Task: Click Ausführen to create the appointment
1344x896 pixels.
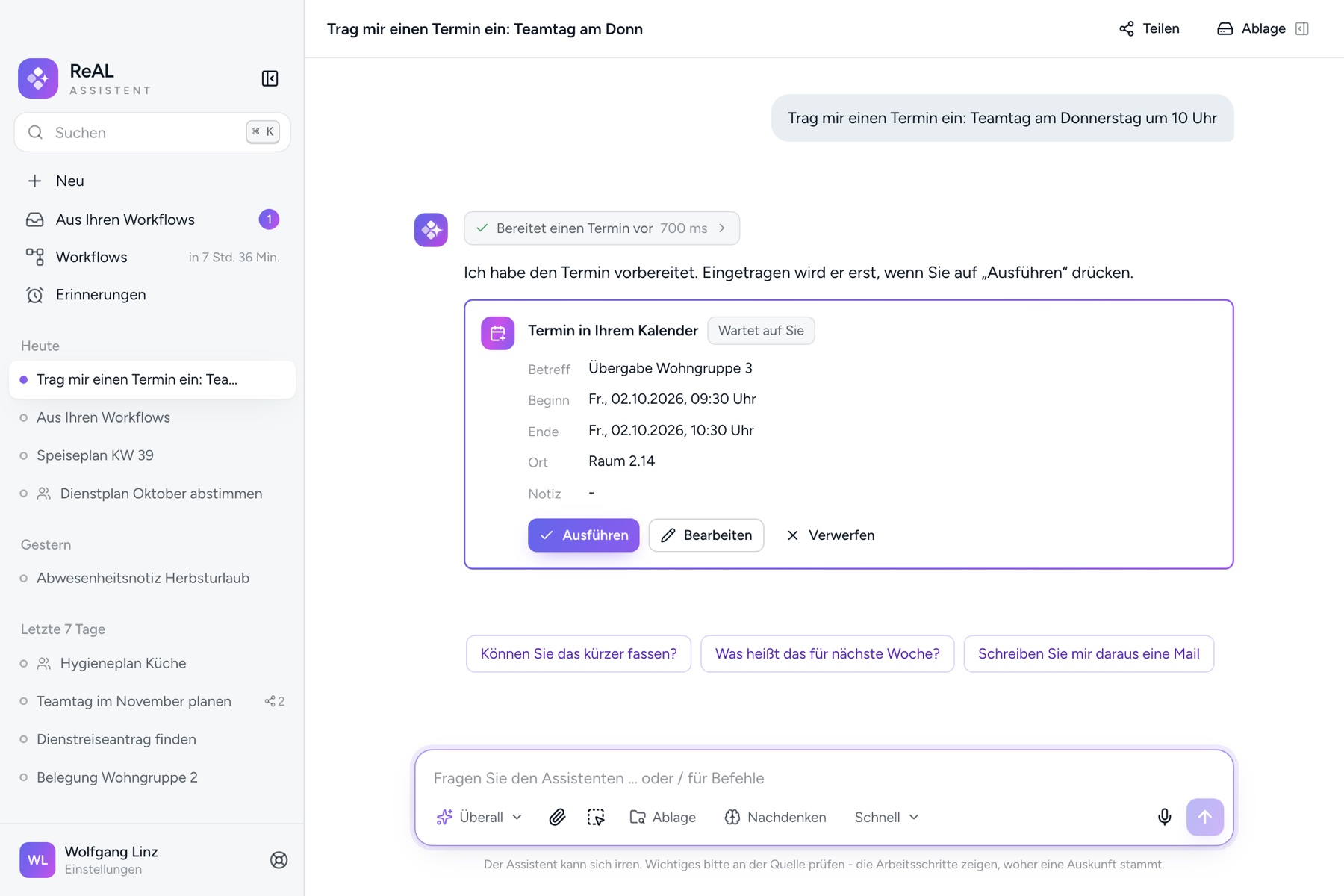Action: tap(584, 535)
